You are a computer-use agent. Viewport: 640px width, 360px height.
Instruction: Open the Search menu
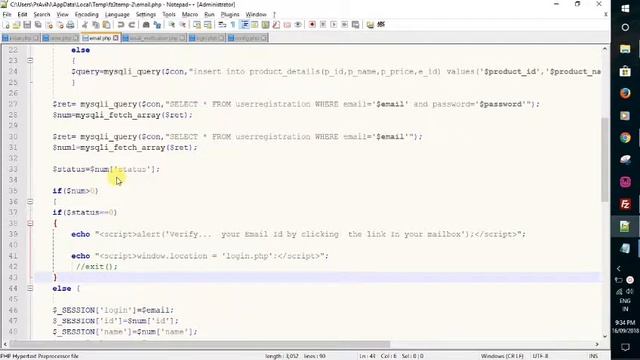coord(42,14)
